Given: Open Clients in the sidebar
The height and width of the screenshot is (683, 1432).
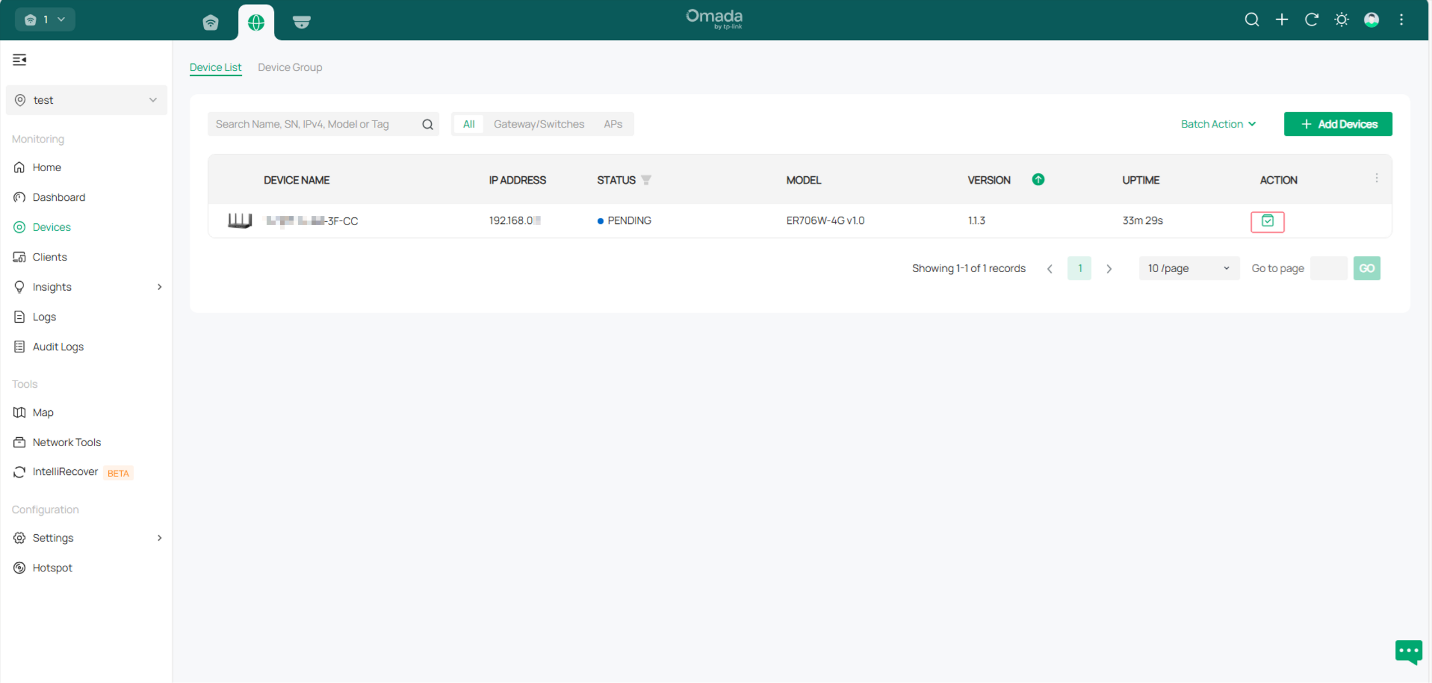Looking at the screenshot, I should (50, 257).
